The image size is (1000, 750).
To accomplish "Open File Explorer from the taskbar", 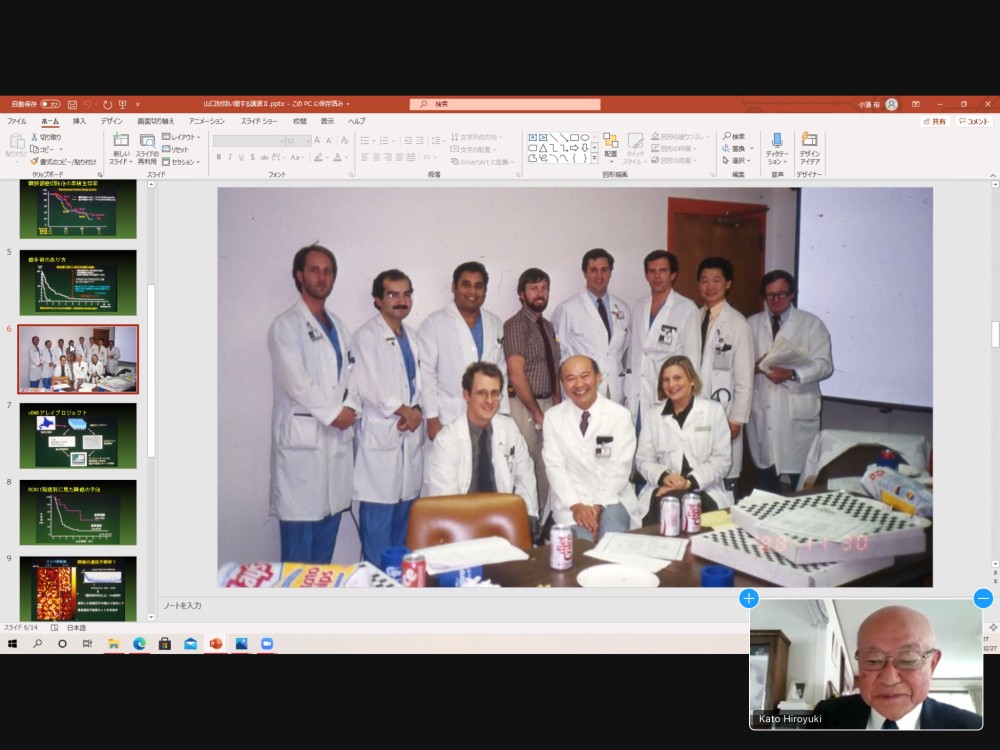I will [114, 644].
